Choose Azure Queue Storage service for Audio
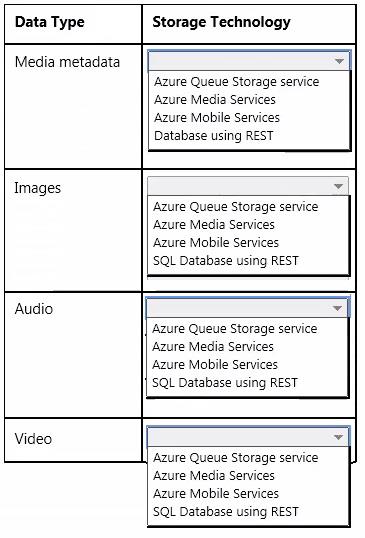The image size is (365, 538). coord(235,329)
